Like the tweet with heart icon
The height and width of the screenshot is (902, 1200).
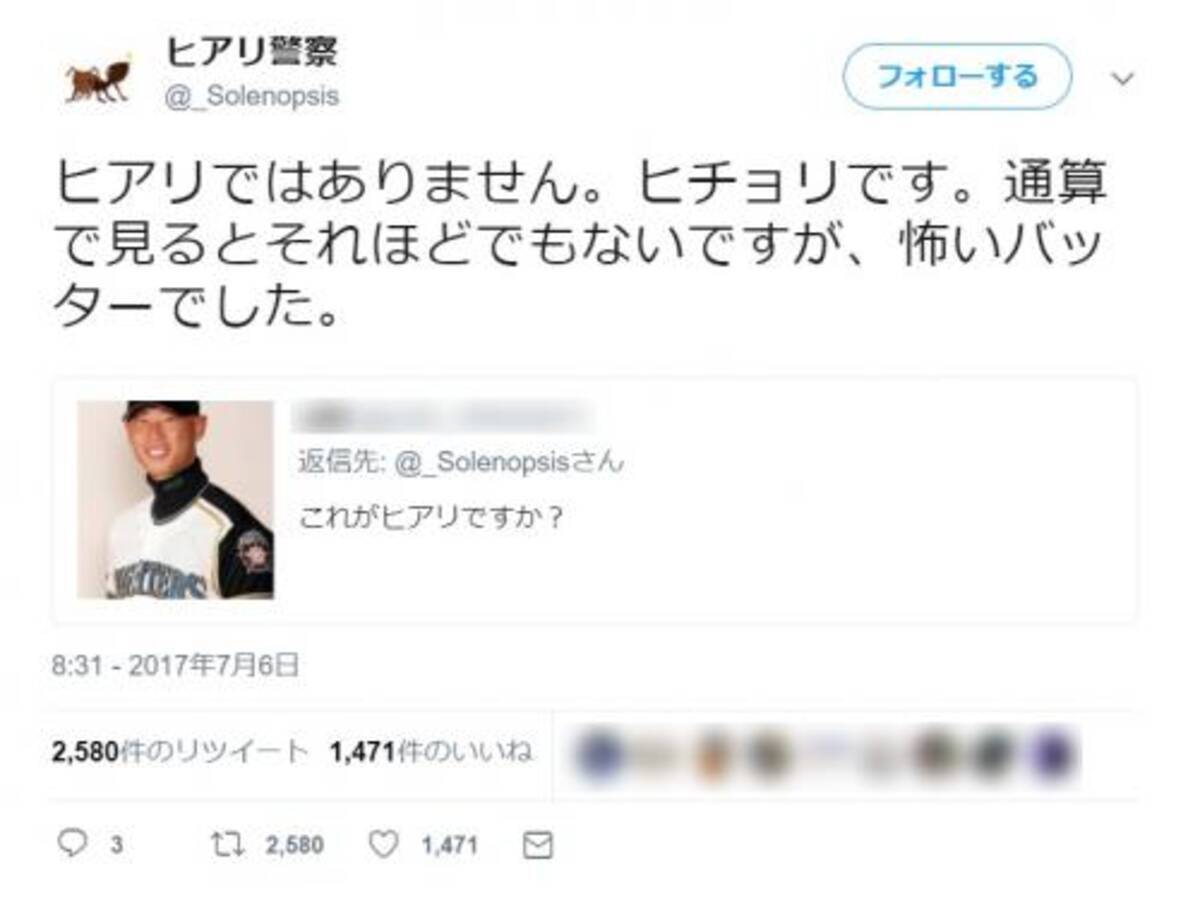383,845
